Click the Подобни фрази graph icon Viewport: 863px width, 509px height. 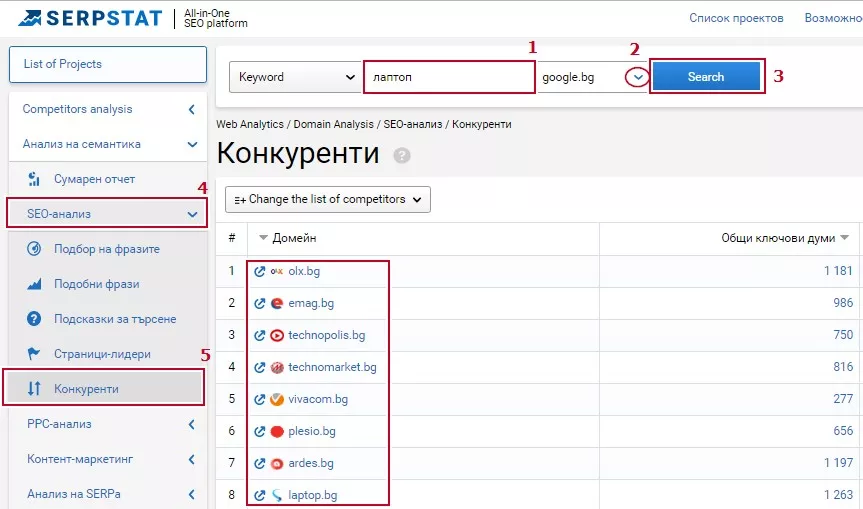(34, 284)
